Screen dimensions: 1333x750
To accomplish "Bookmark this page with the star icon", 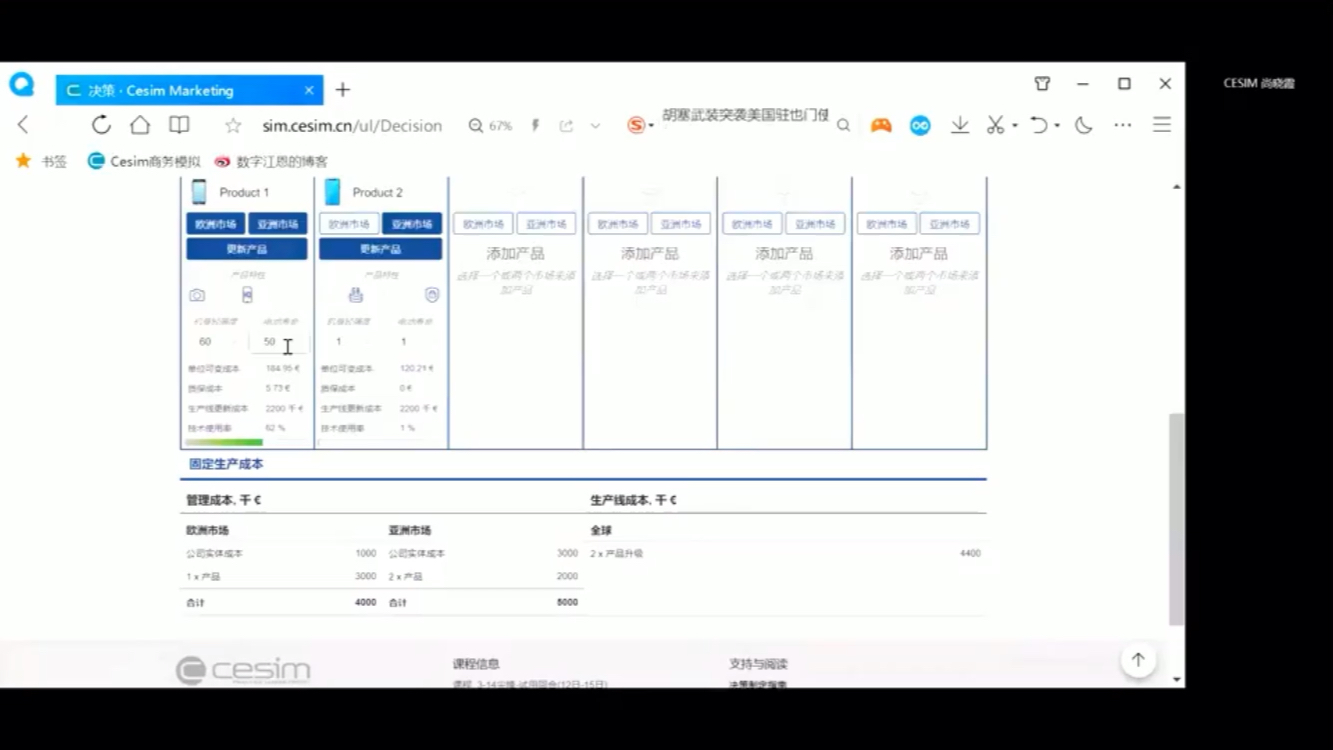I will [233, 125].
